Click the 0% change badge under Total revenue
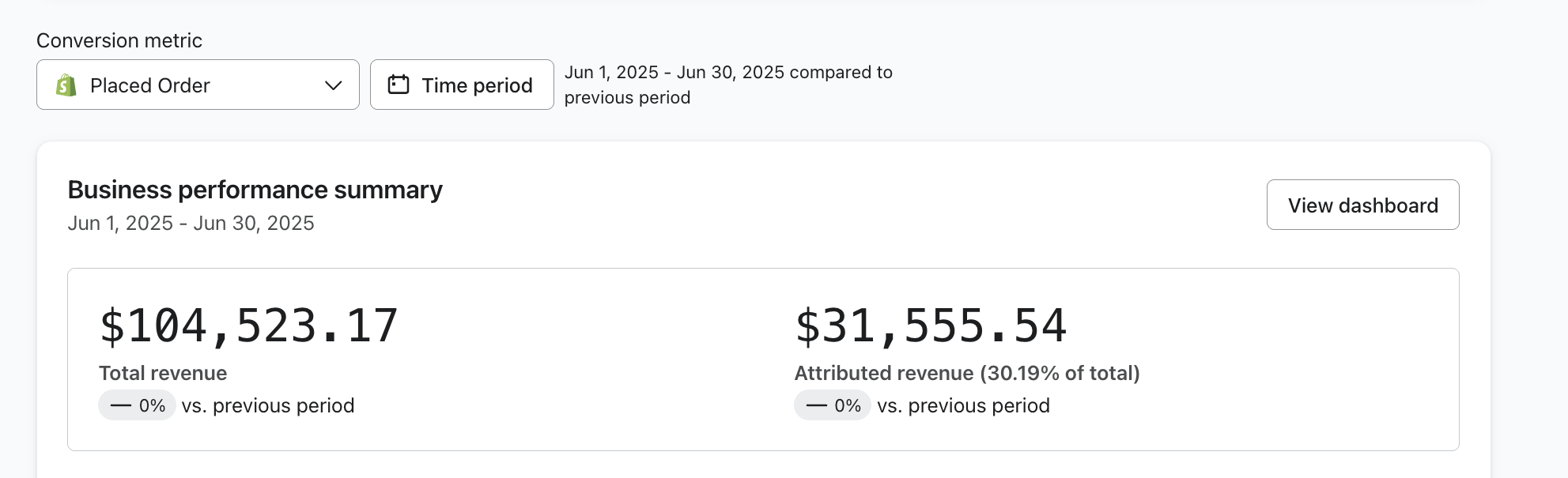 [x=137, y=405]
